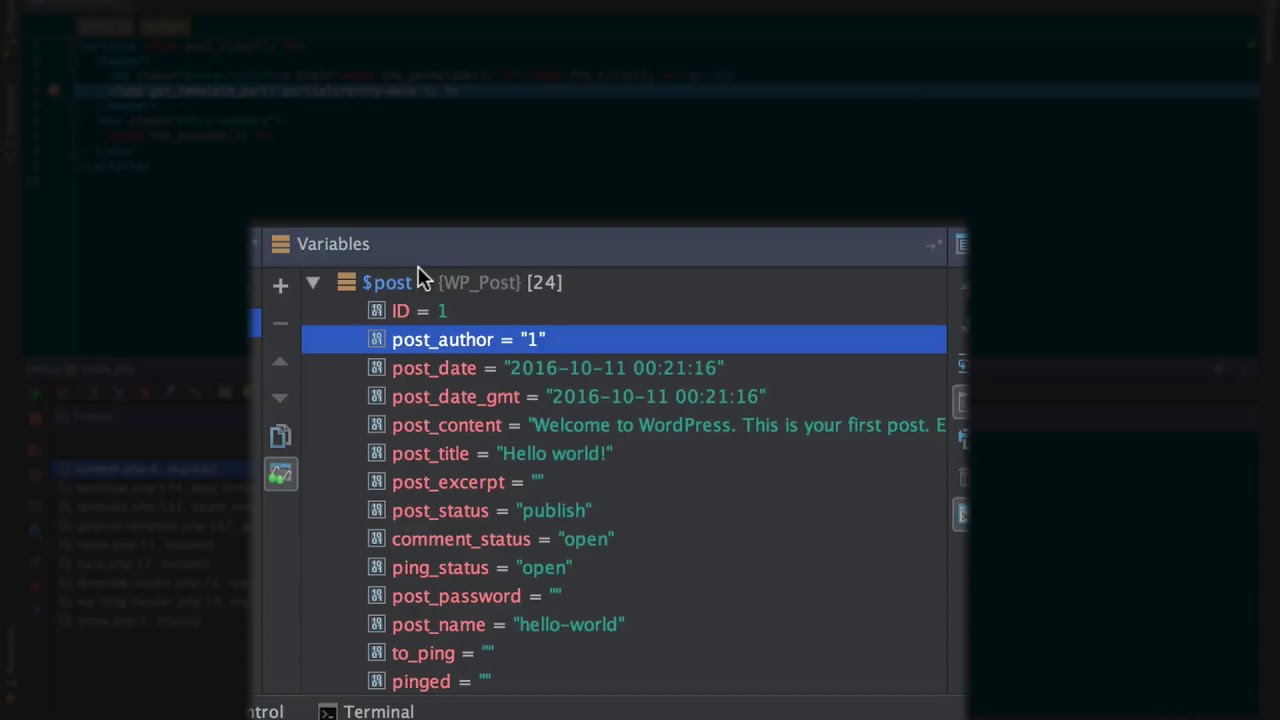Click the field icon next to pinged
Viewport: 1280px width, 720px height.
coord(376,682)
